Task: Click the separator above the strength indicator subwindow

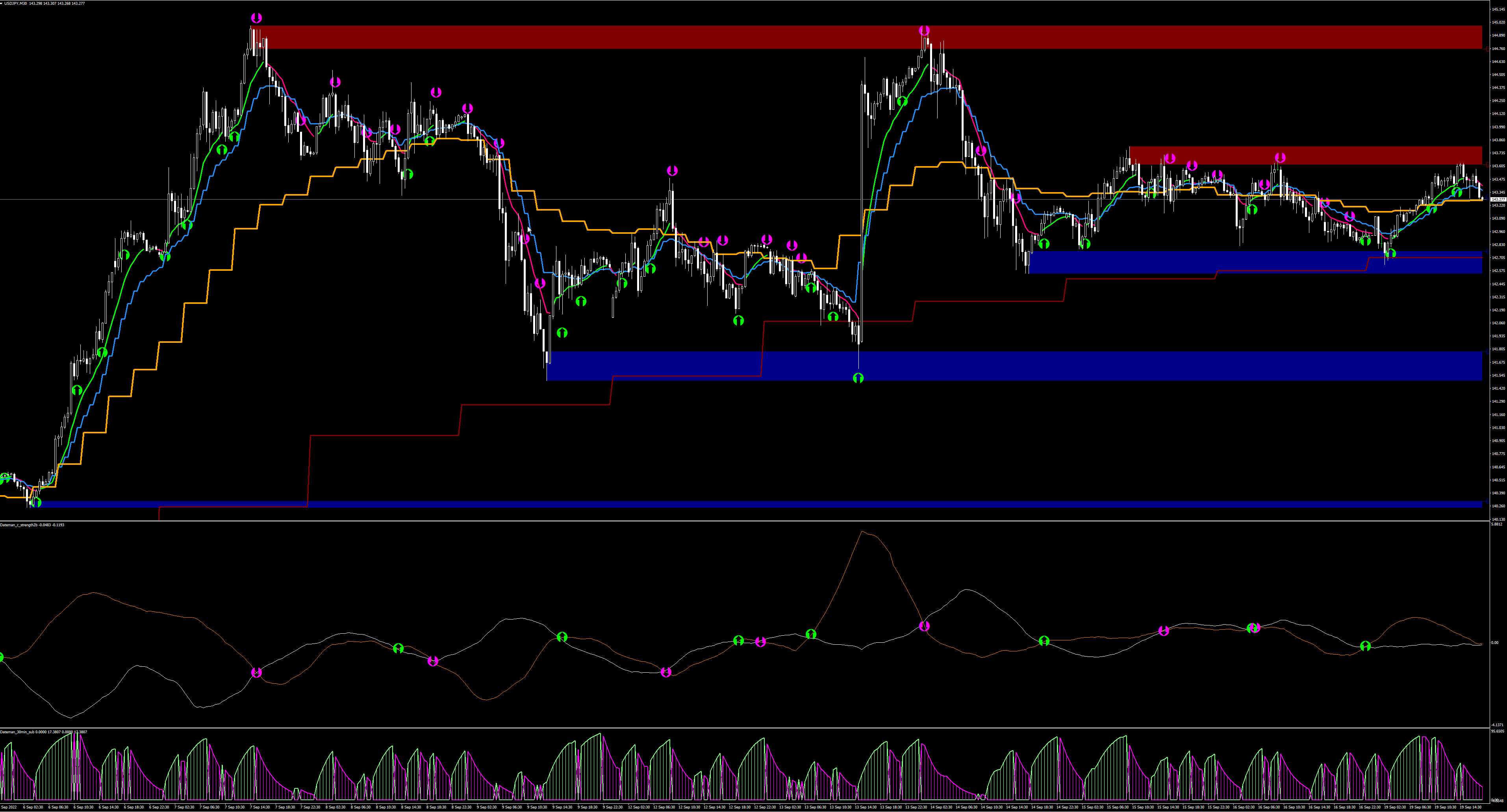Action: [x=743, y=521]
